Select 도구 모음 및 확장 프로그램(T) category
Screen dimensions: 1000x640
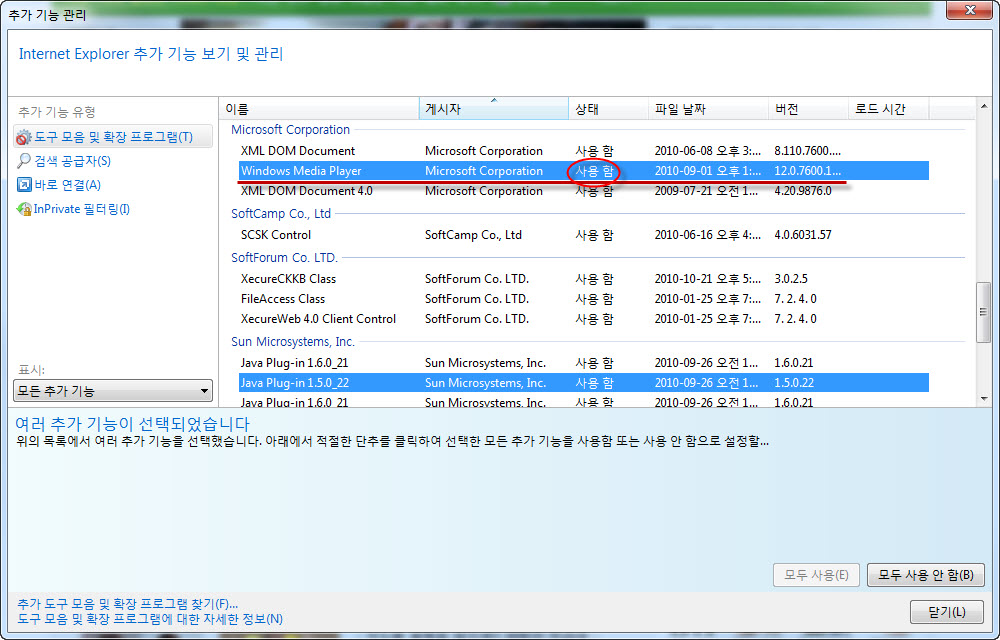113,137
